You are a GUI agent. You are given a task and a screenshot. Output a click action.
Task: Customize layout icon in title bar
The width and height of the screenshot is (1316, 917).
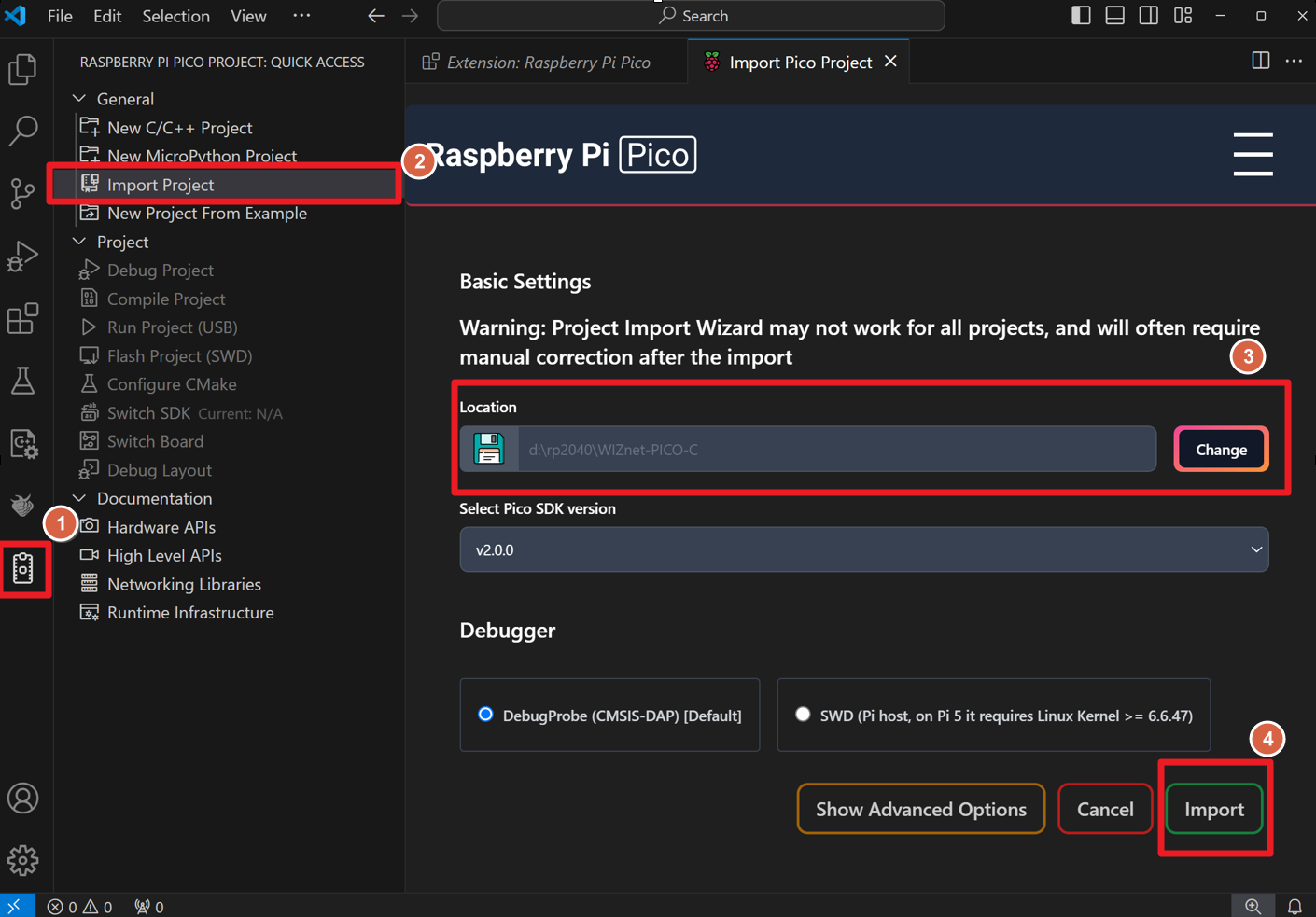point(1183,16)
